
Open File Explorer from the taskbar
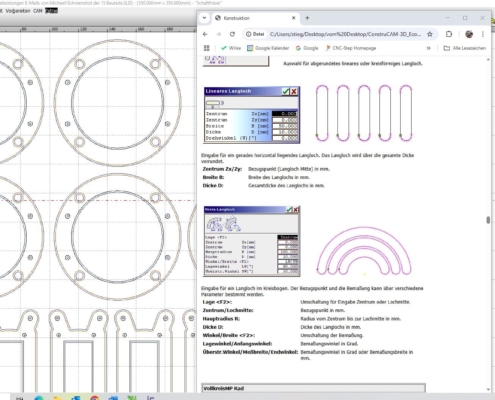tap(57, 397)
